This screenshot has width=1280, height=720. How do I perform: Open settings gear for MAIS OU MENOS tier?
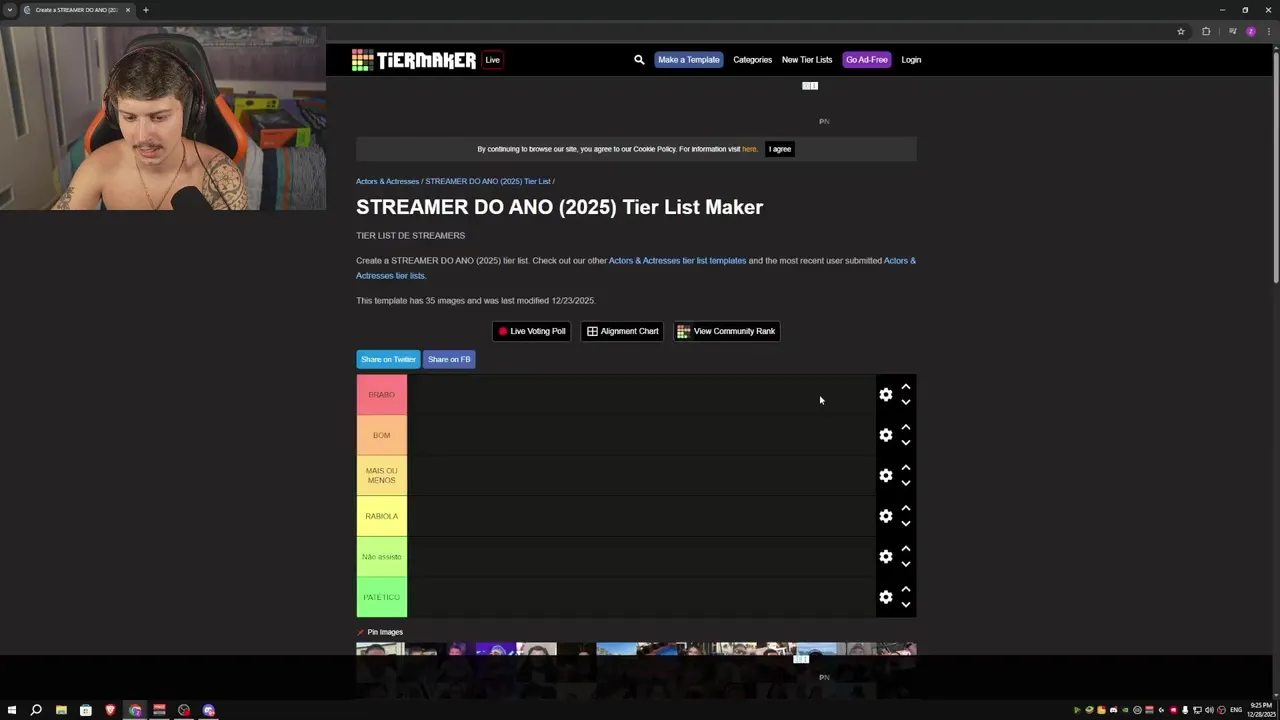click(x=886, y=476)
